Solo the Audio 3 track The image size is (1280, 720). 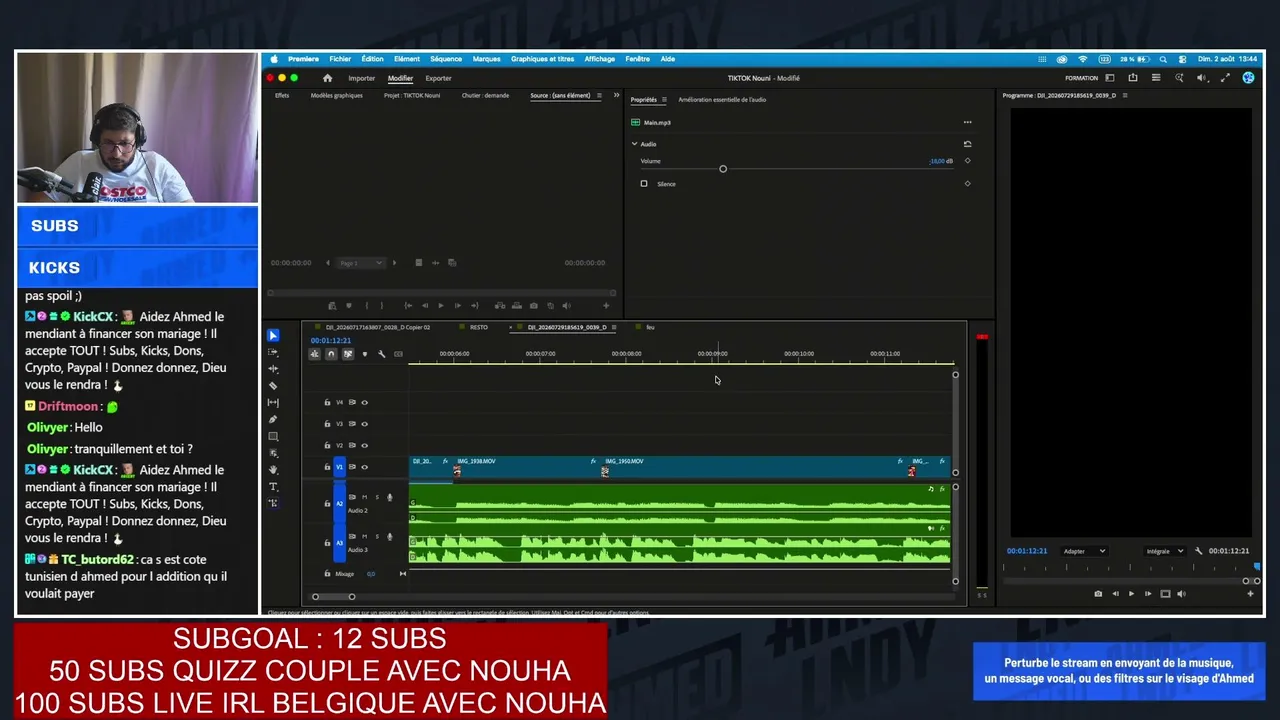click(377, 536)
